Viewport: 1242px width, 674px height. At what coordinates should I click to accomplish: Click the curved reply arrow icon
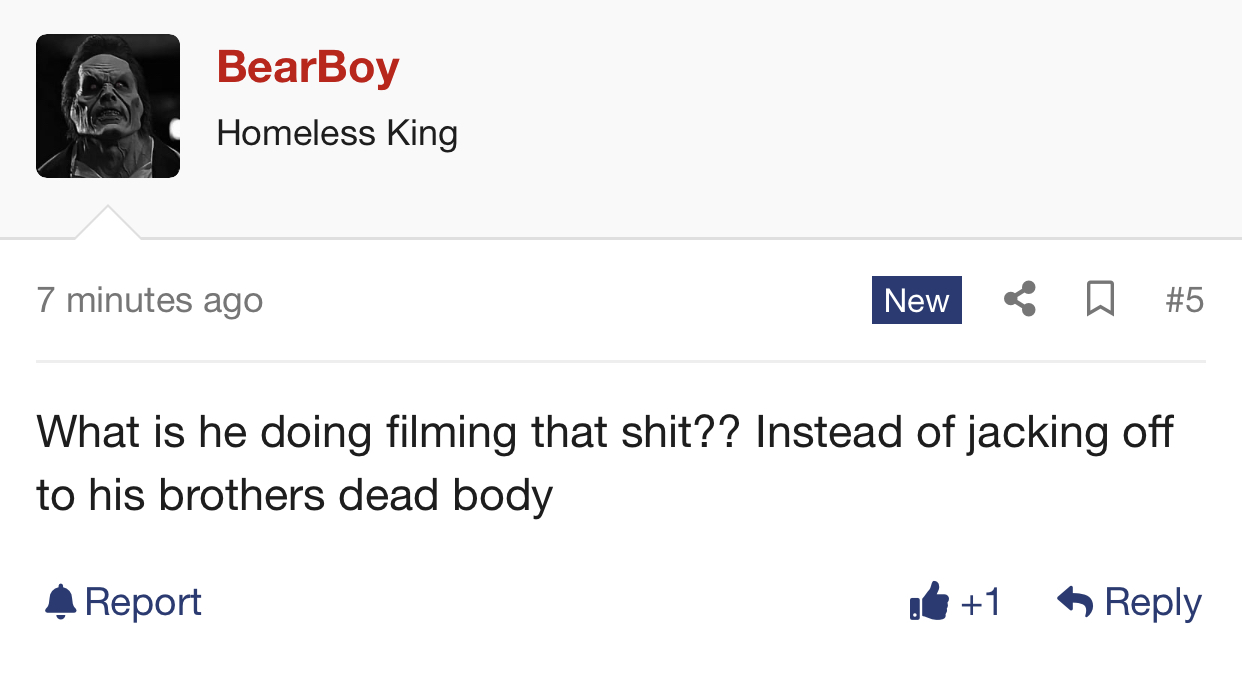coord(1075,601)
